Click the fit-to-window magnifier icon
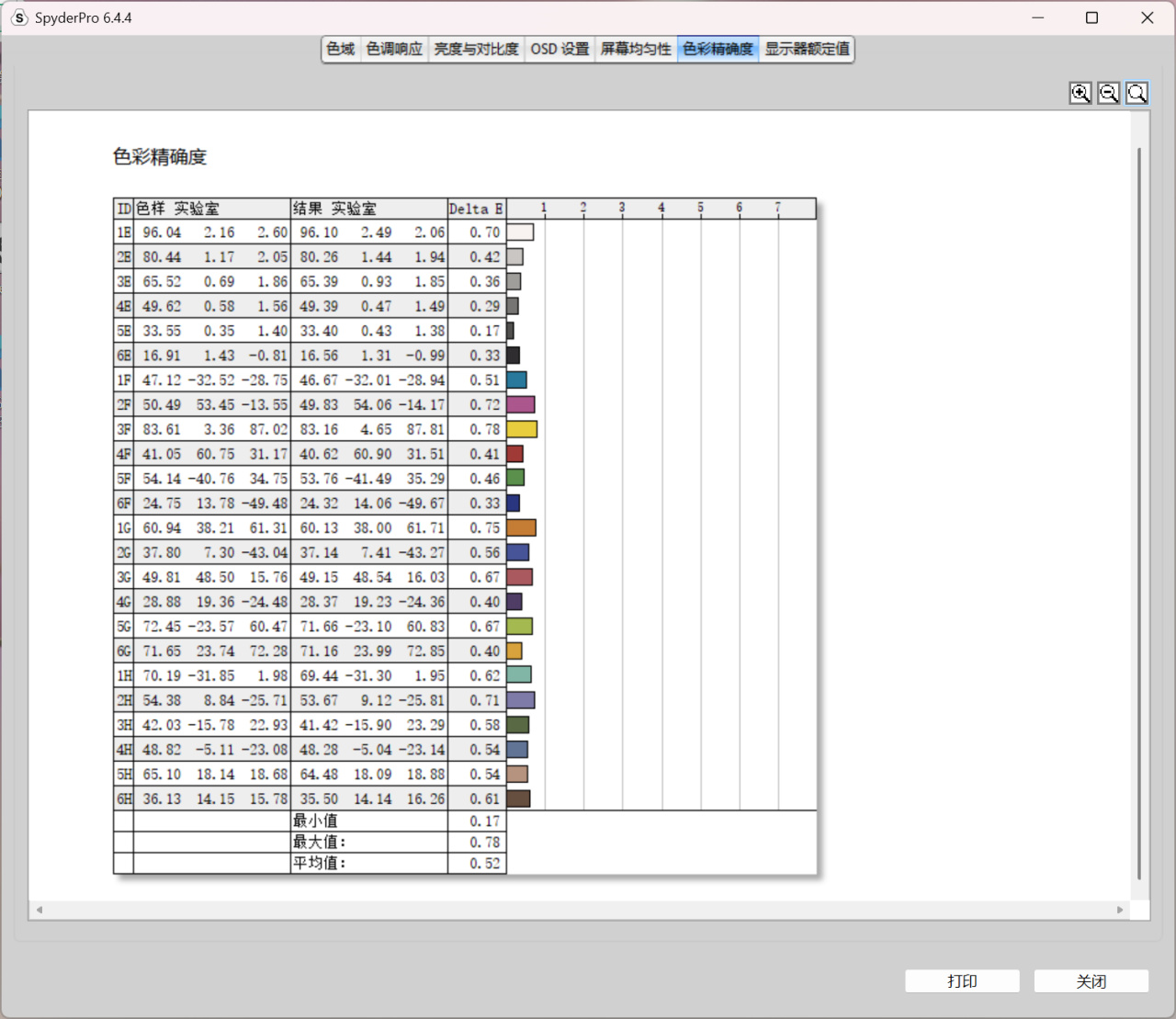Screen dimensions: 1176x1019 tap(1137, 93)
